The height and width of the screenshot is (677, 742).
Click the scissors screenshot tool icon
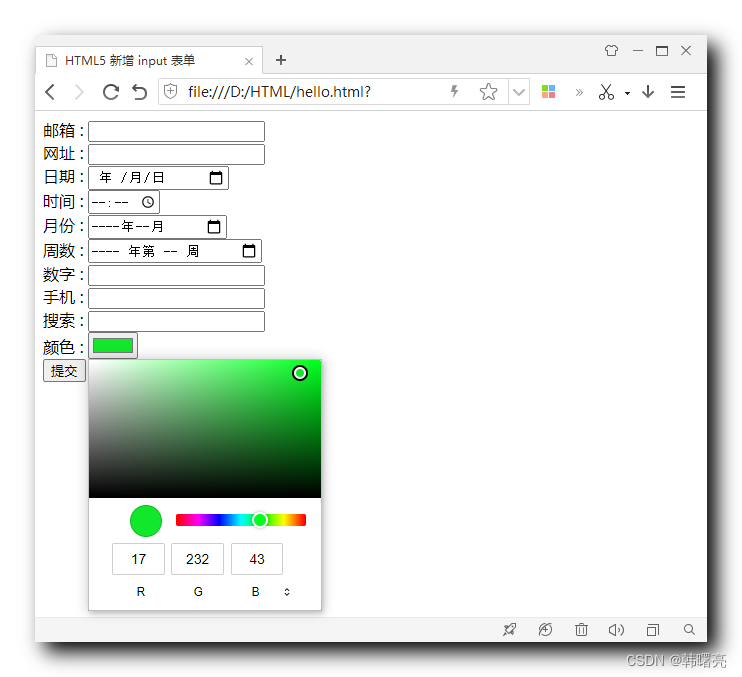pyautogui.click(x=606, y=92)
